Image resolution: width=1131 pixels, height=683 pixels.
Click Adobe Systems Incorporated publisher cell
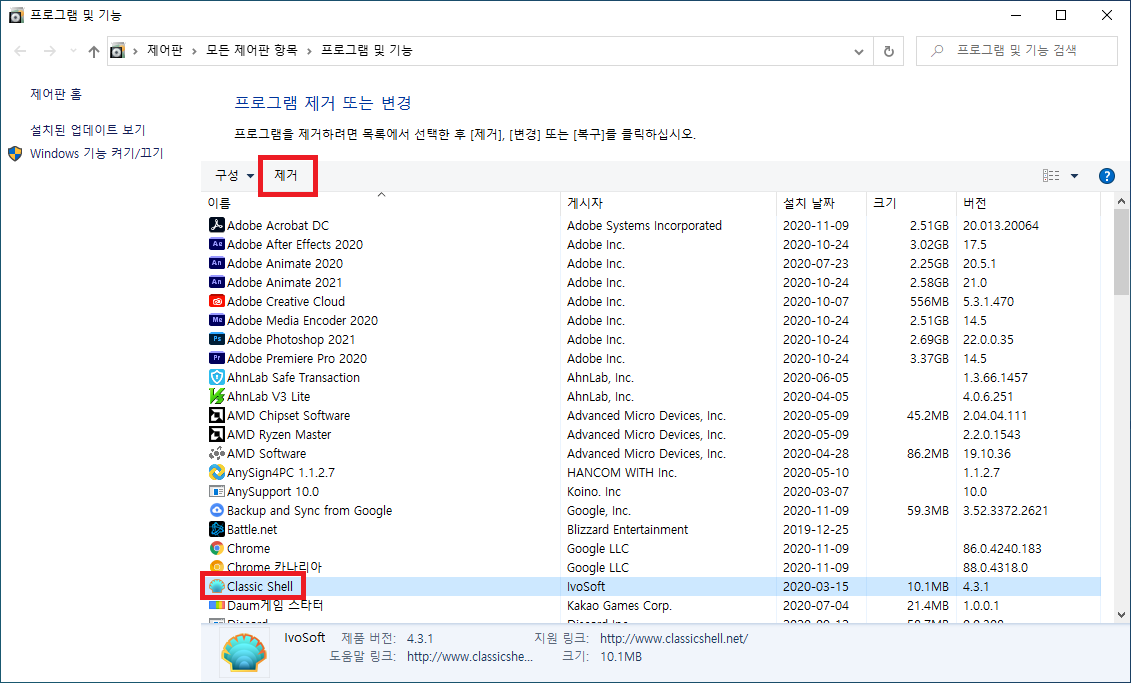(x=644, y=226)
